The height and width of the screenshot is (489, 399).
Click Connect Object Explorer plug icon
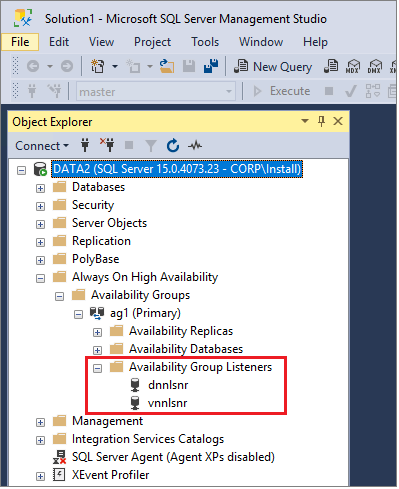(85, 145)
